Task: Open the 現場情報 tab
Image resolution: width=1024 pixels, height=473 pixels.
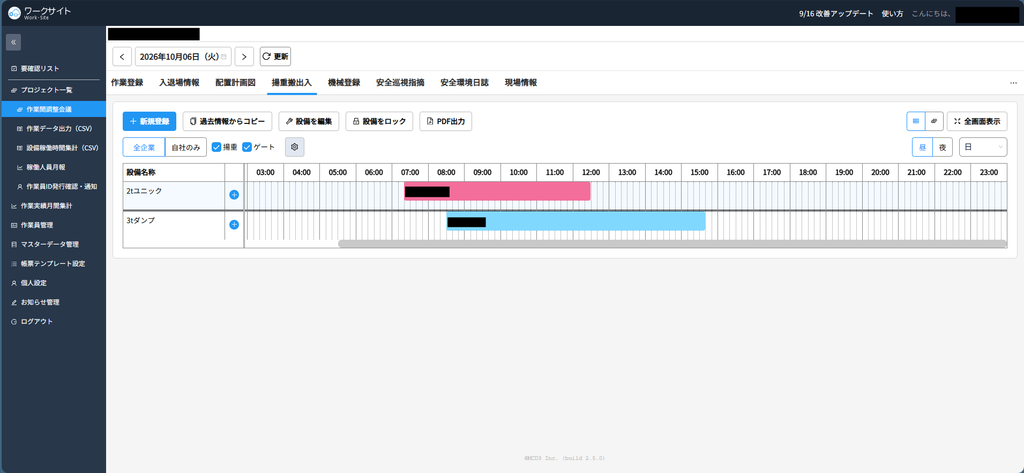Action: click(520, 83)
